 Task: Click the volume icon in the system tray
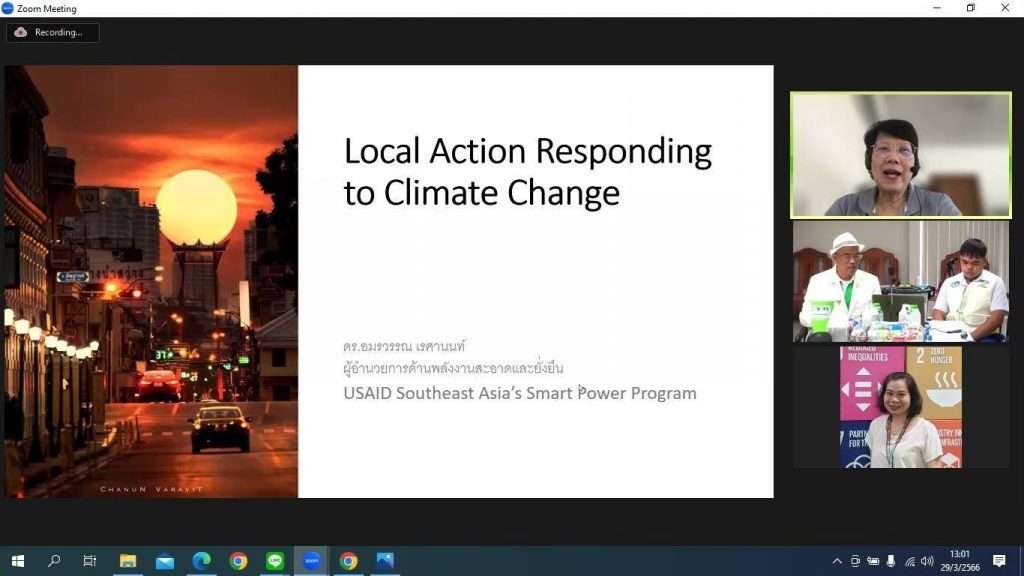click(x=927, y=561)
